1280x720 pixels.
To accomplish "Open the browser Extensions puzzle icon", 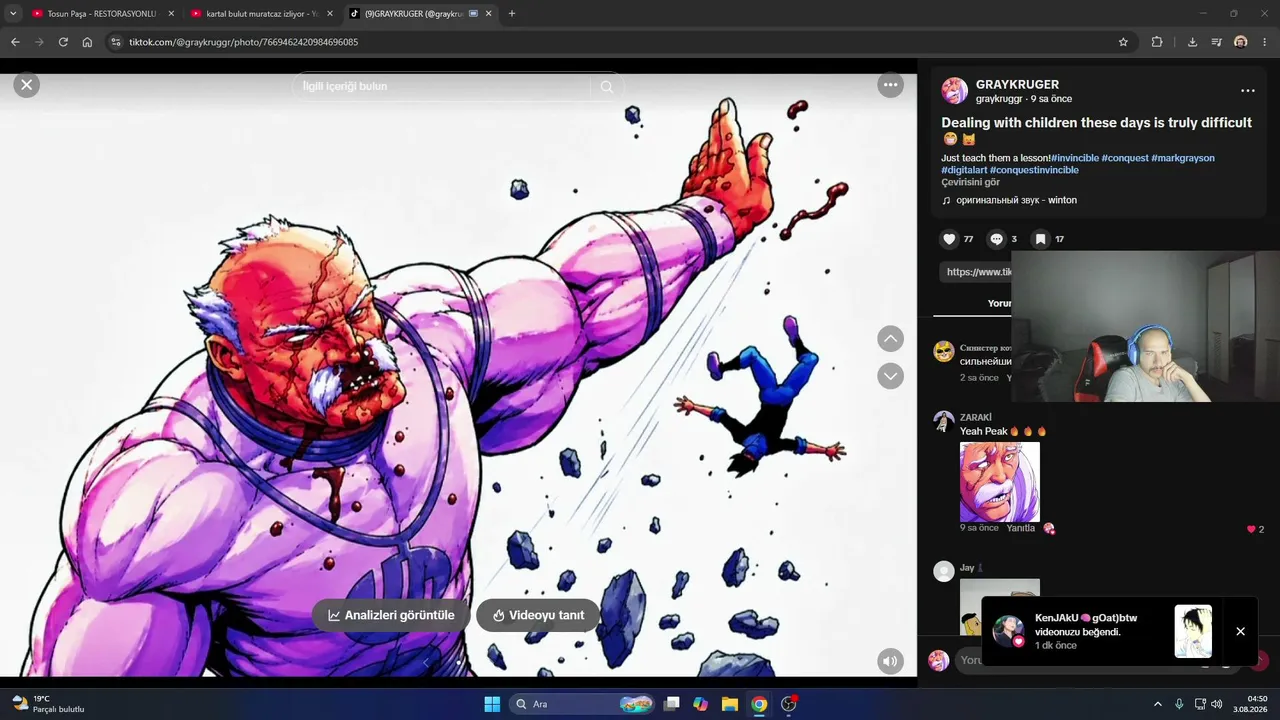I will [1157, 42].
